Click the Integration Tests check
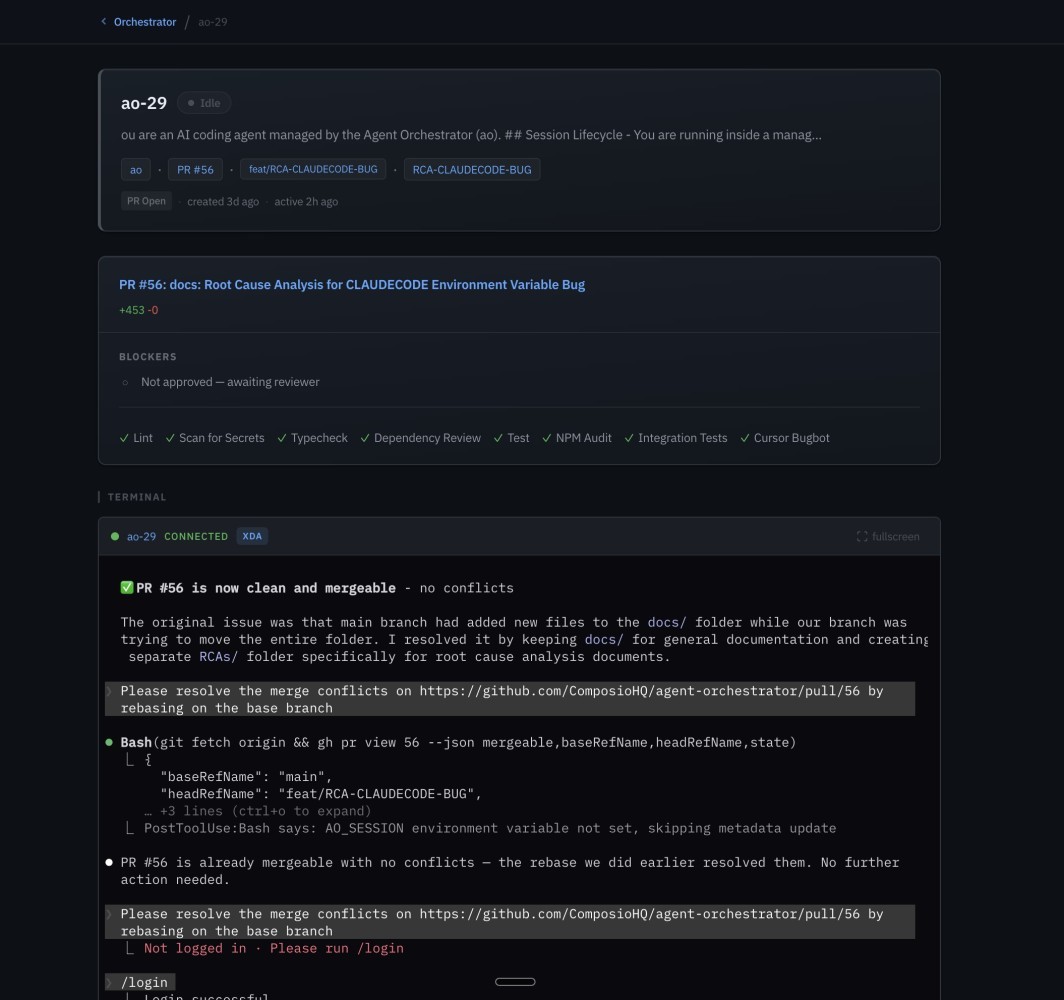The width and height of the screenshot is (1064, 1000). pyautogui.click(x=676, y=438)
